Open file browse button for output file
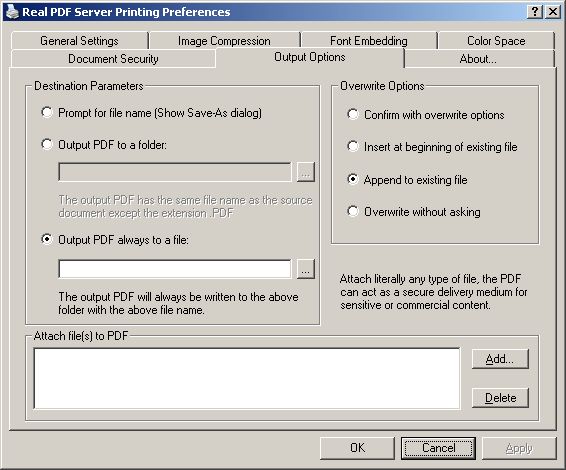Image resolution: width=566 pixels, height=470 pixels. tap(305, 269)
